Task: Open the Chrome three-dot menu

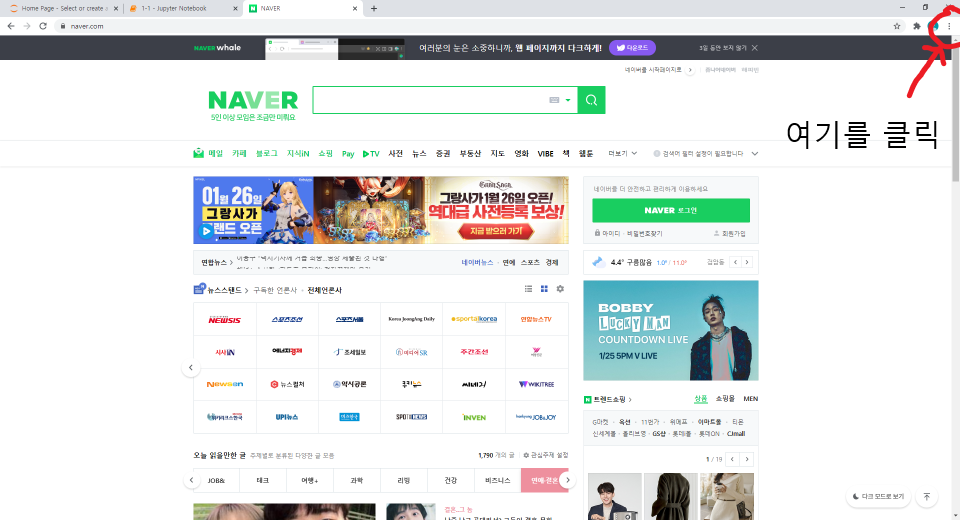Action: tap(949, 26)
